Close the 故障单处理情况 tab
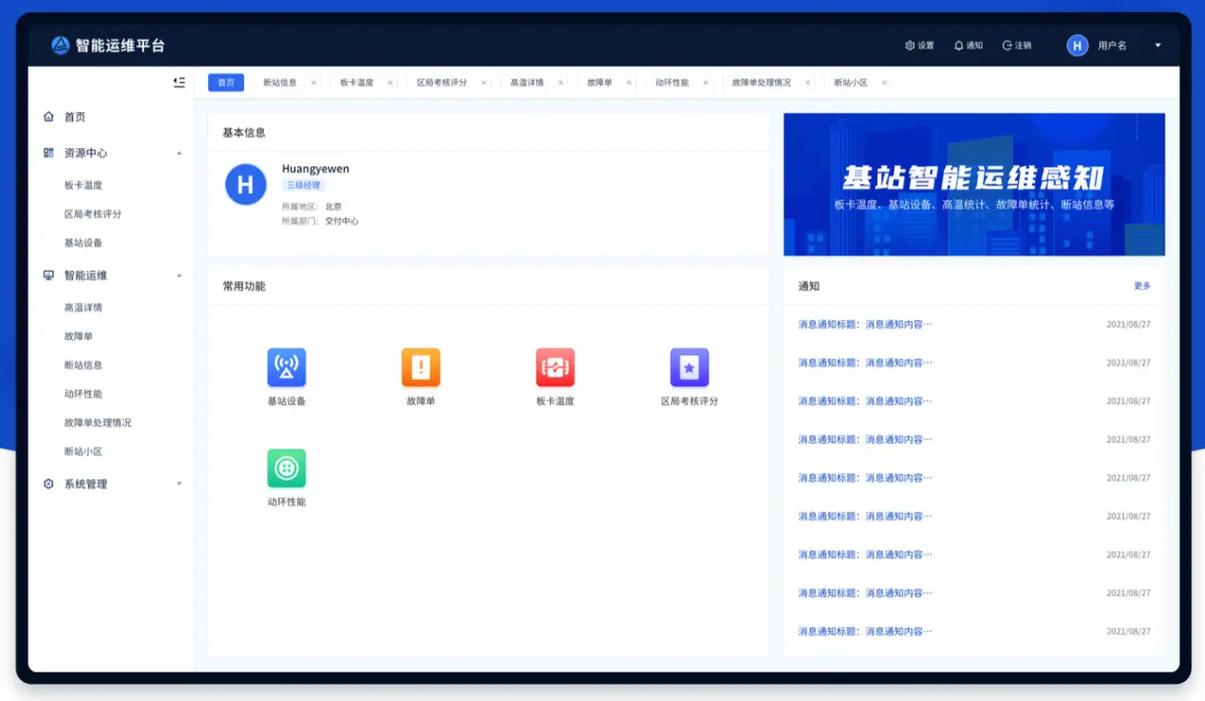 (x=807, y=83)
